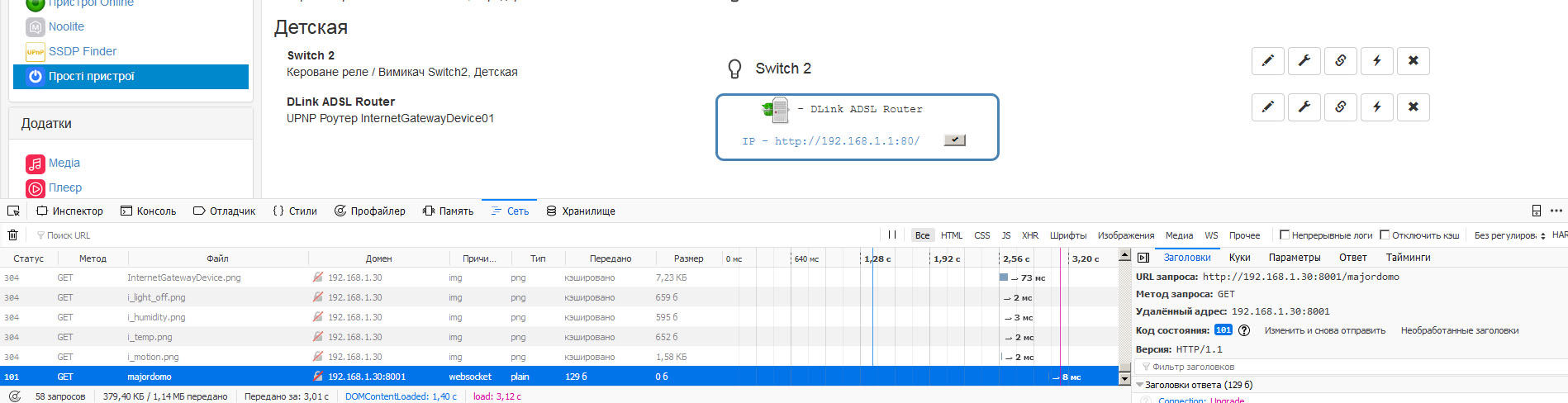Click in the Поиск URL filter field

coord(454,235)
